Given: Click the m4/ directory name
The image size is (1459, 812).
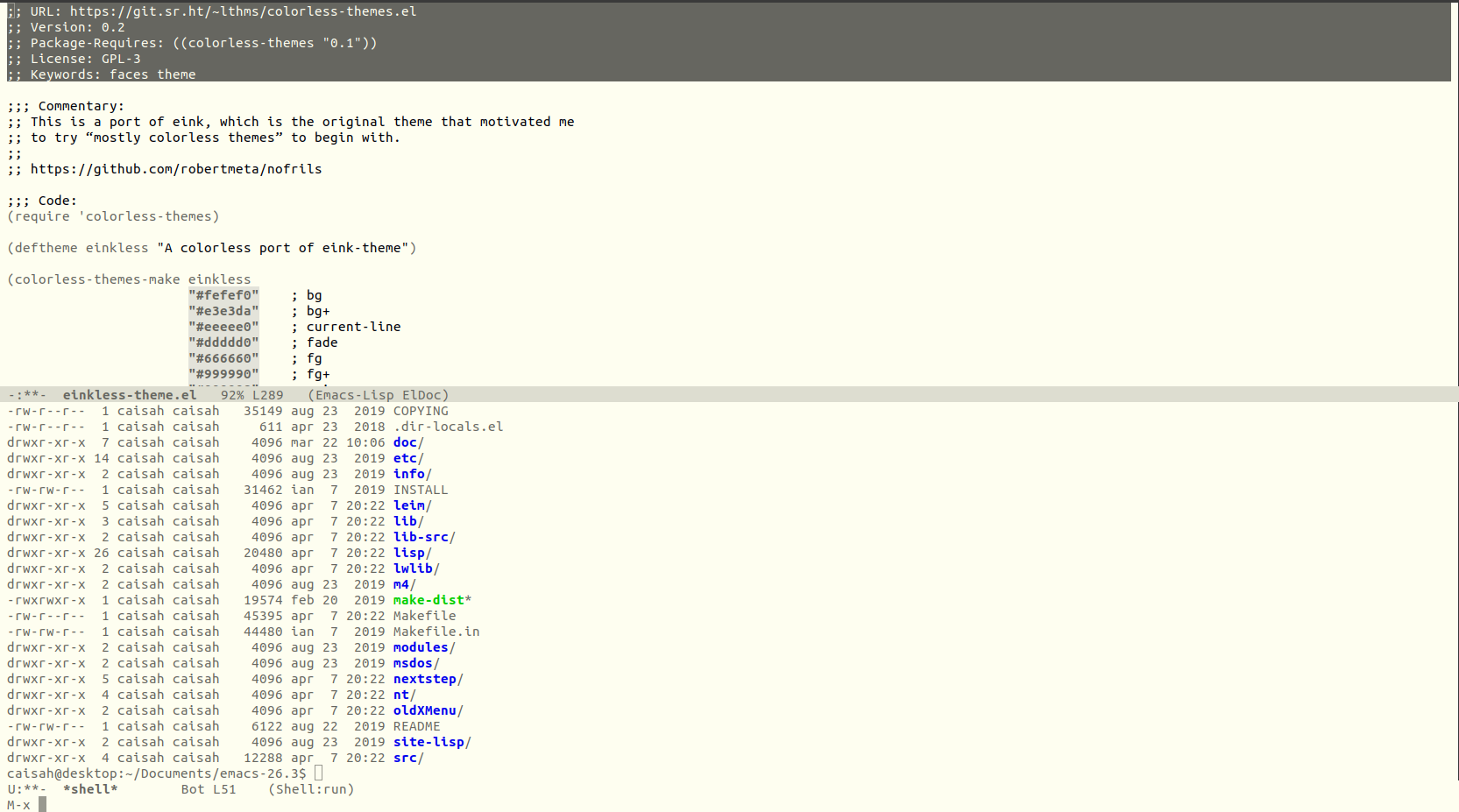Looking at the screenshot, I should coord(404,584).
